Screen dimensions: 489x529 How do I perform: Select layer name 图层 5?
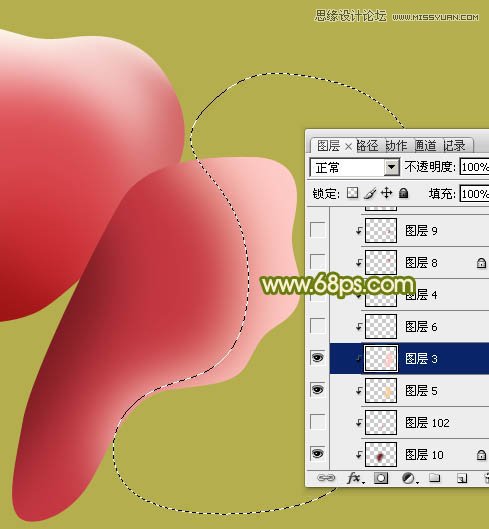(x=421, y=391)
